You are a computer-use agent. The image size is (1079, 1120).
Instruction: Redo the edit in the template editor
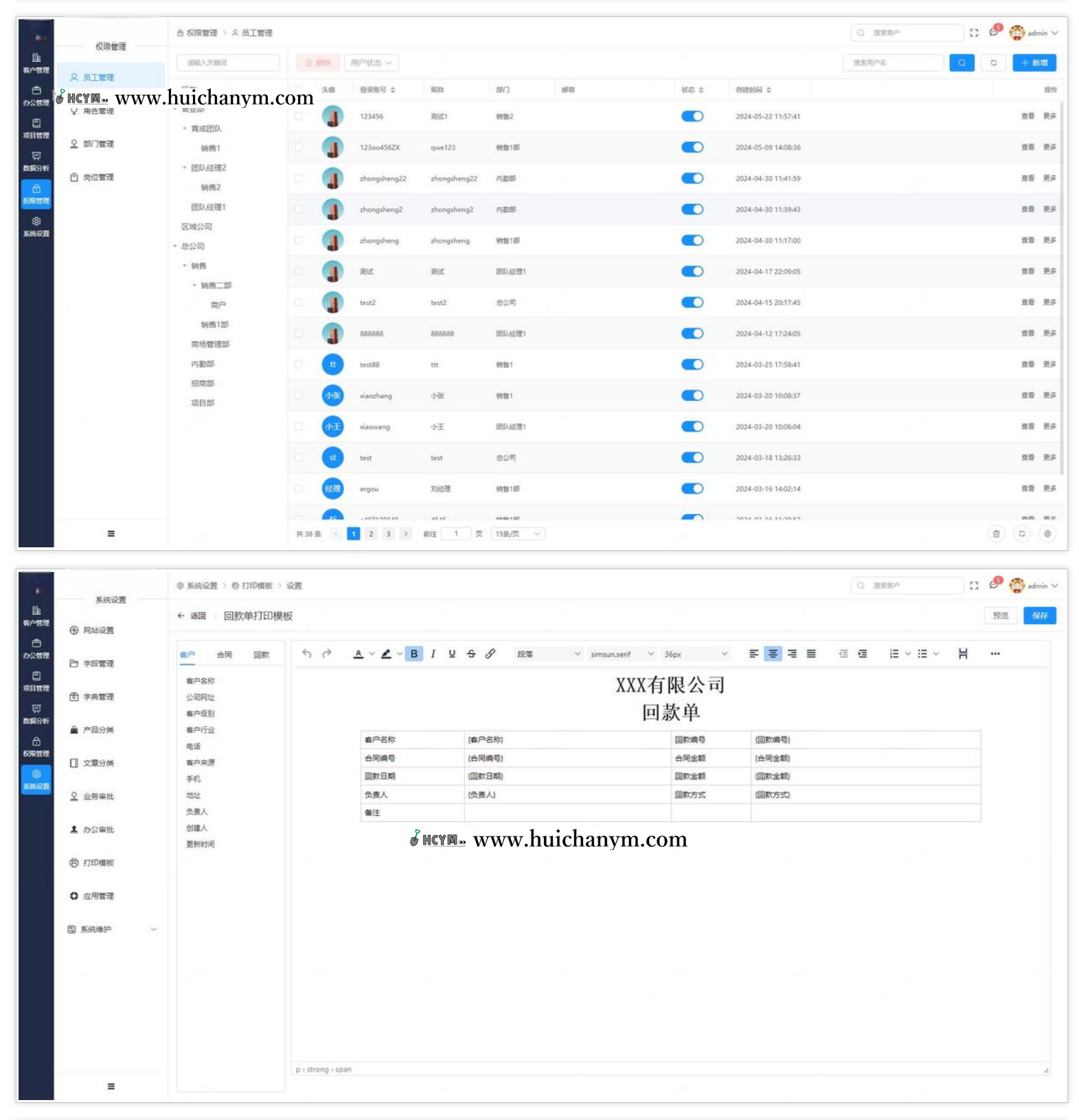[x=327, y=654]
